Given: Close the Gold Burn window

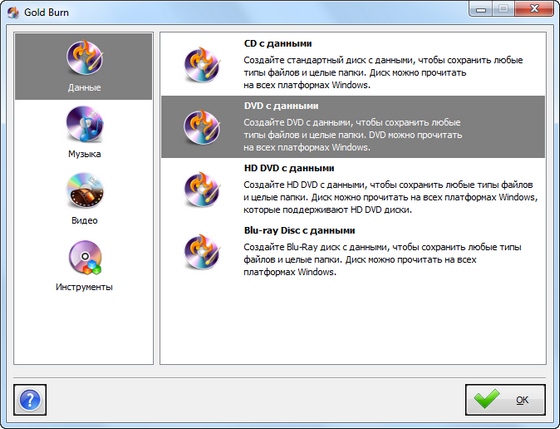Looking at the screenshot, I should coord(535,9).
